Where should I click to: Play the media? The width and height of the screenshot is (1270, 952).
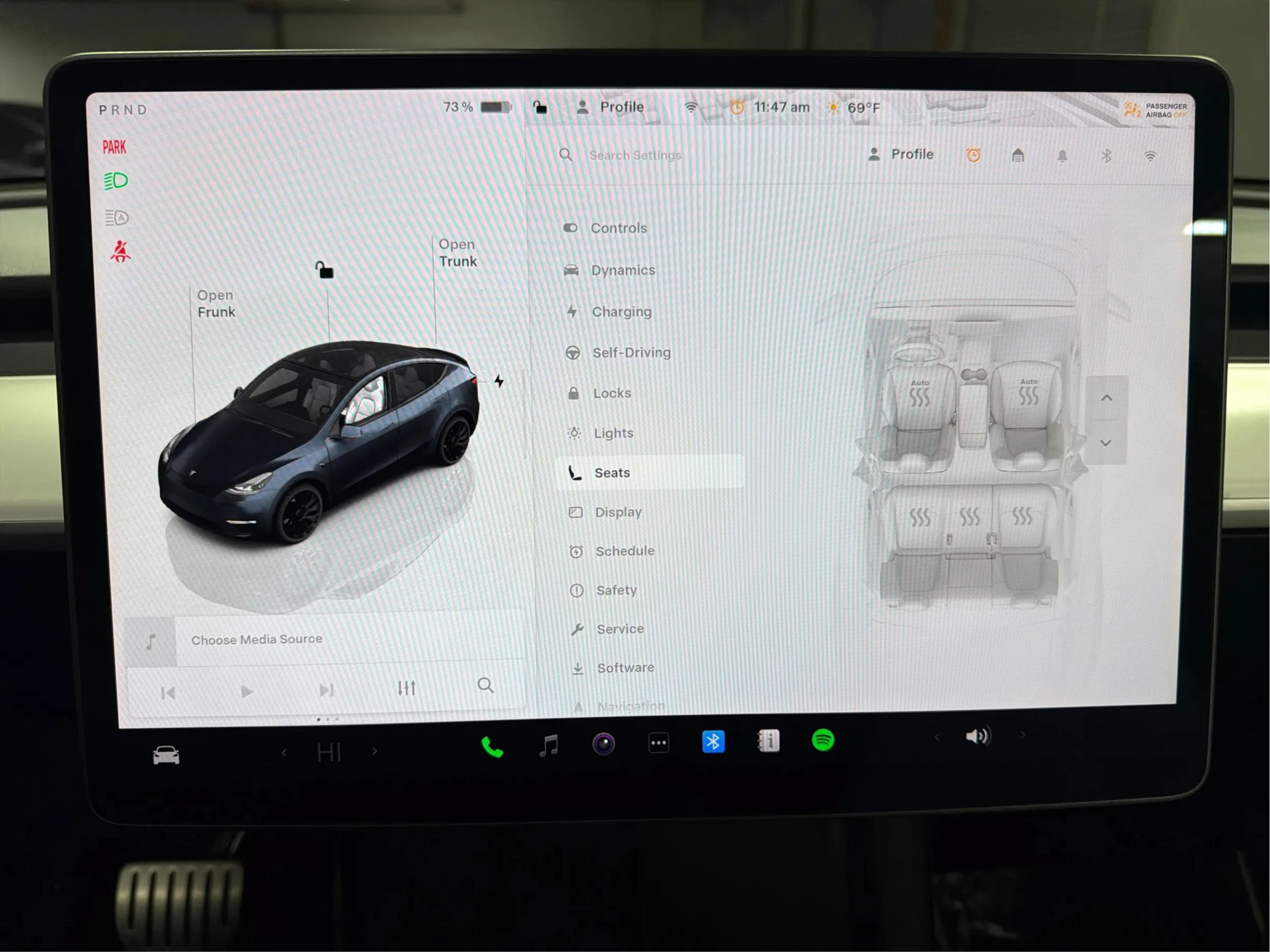coord(246,691)
